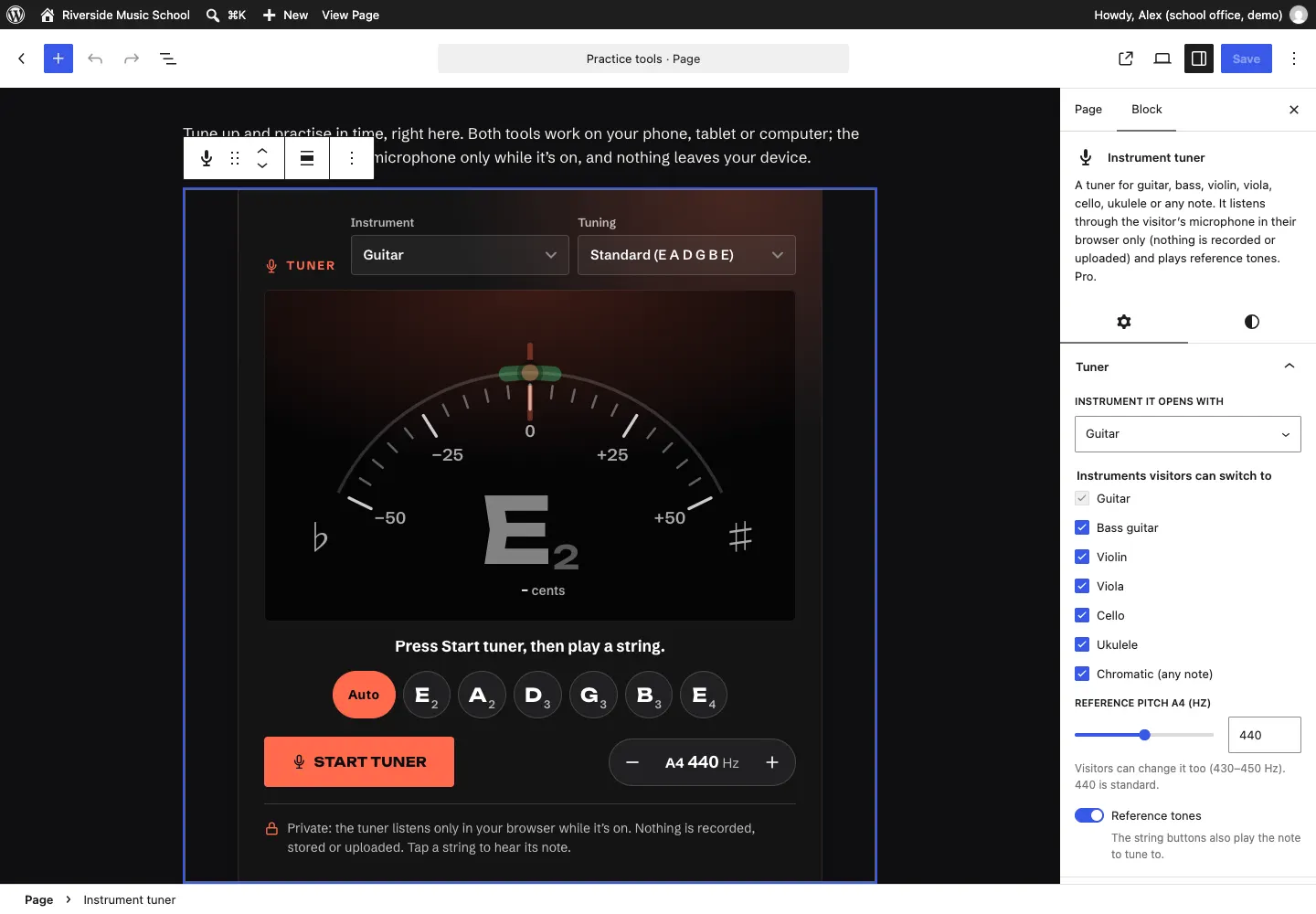Click the Instrument tuner block type icon
Screen dimensions: 1316x914
(x=207, y=158)
